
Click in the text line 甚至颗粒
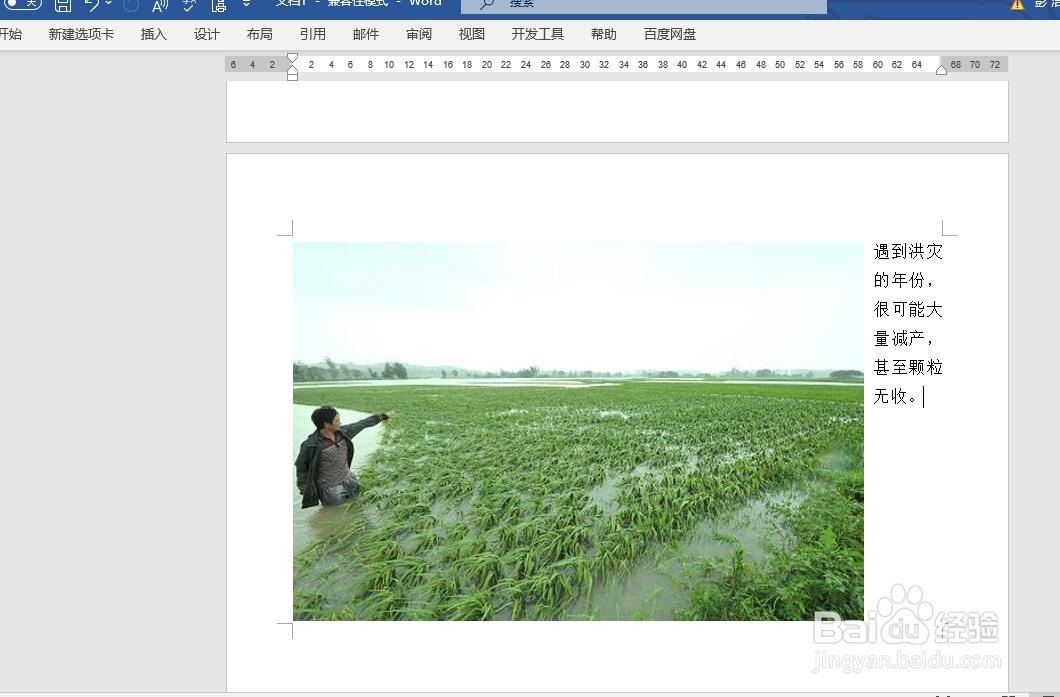coord(908,367)
